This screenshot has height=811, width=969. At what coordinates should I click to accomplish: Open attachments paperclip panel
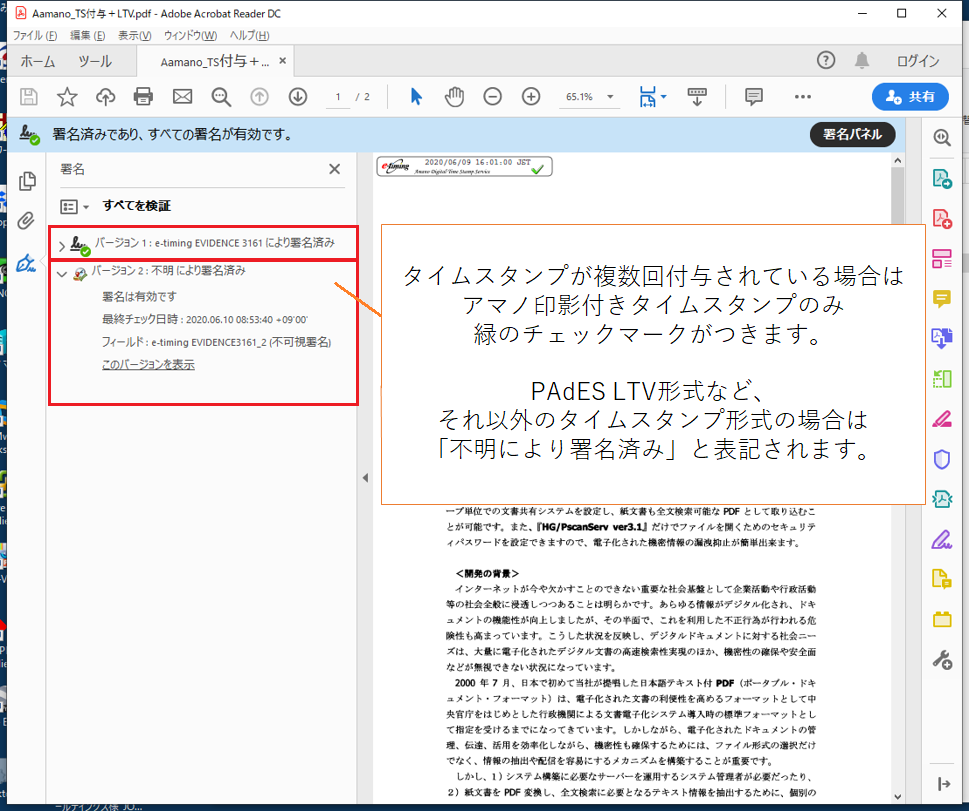coord(26,221)
